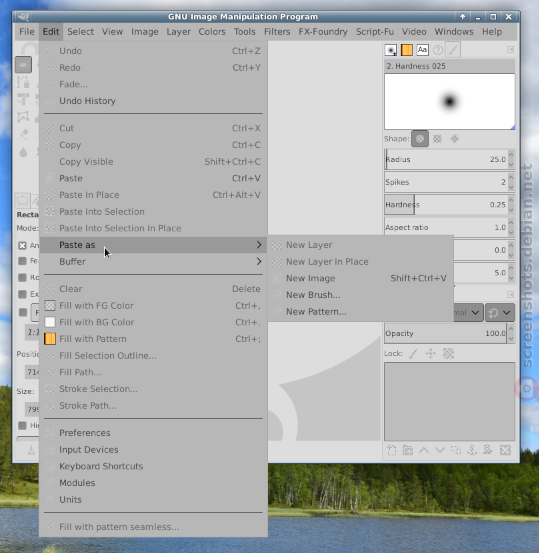Toggle lock position and size icon
This screenshot has width=539, height=553.
coord(431,353)
